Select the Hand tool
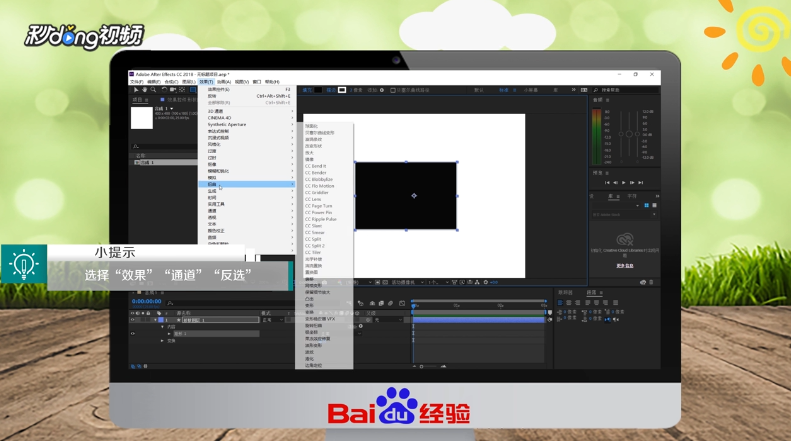The image size is (791, 441). pyautogui.click(x=144, y=90)
